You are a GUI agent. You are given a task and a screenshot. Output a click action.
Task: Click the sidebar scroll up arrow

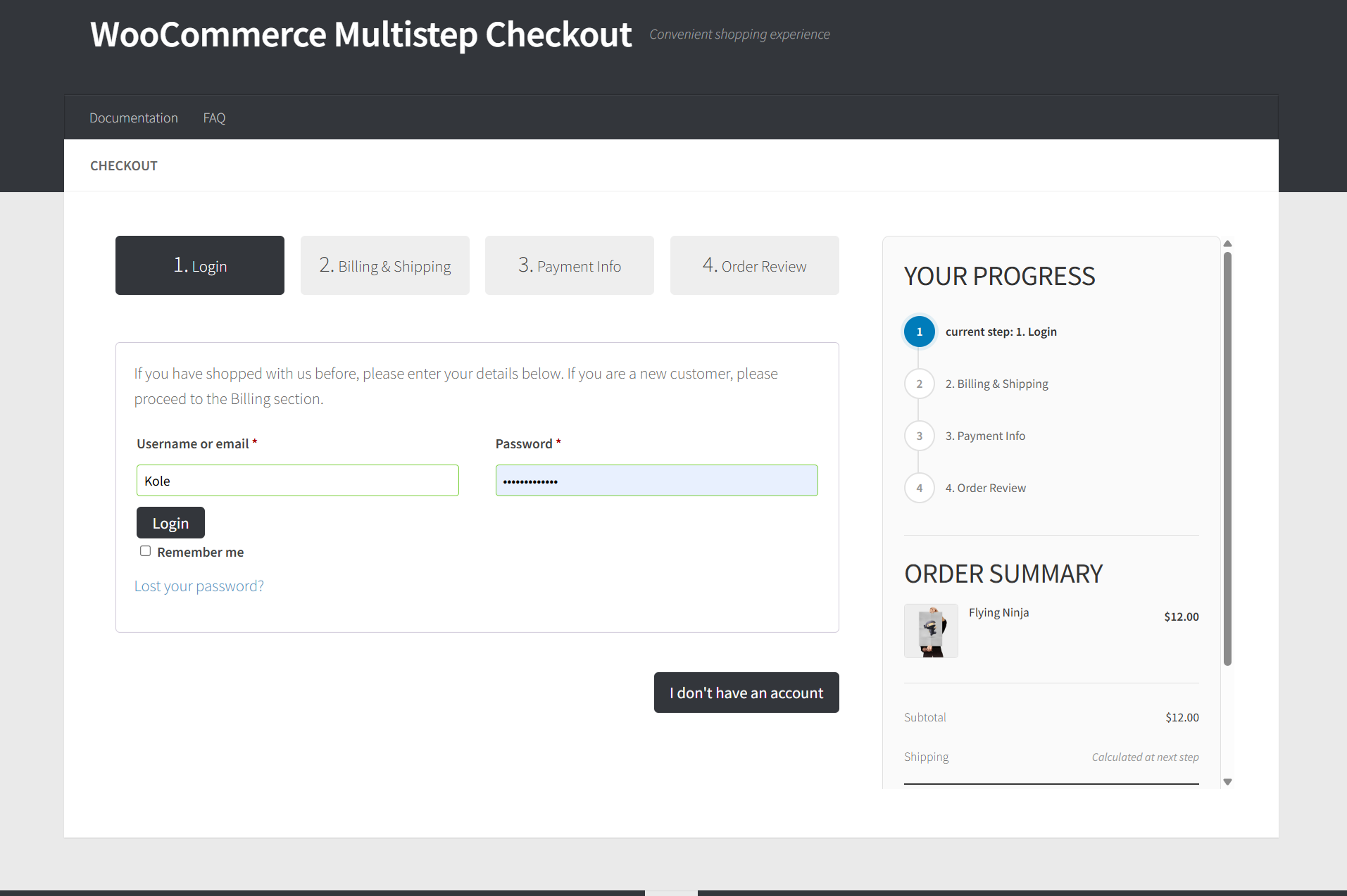click(1227, 244)
